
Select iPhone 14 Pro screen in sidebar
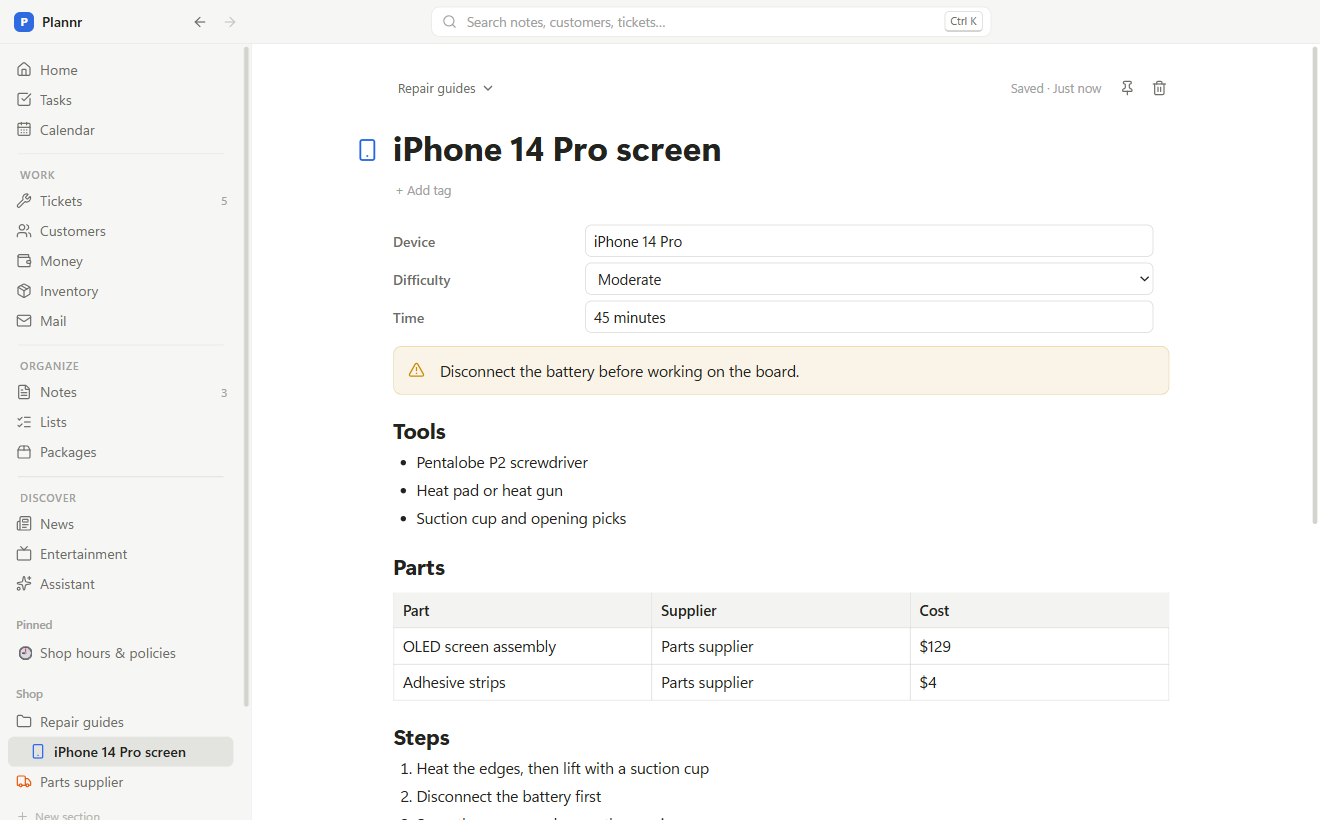122,752
